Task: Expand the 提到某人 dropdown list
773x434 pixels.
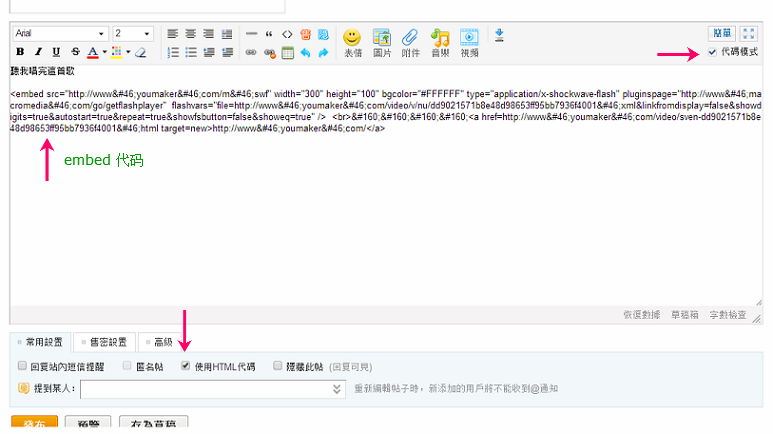Action: (337, 388)
